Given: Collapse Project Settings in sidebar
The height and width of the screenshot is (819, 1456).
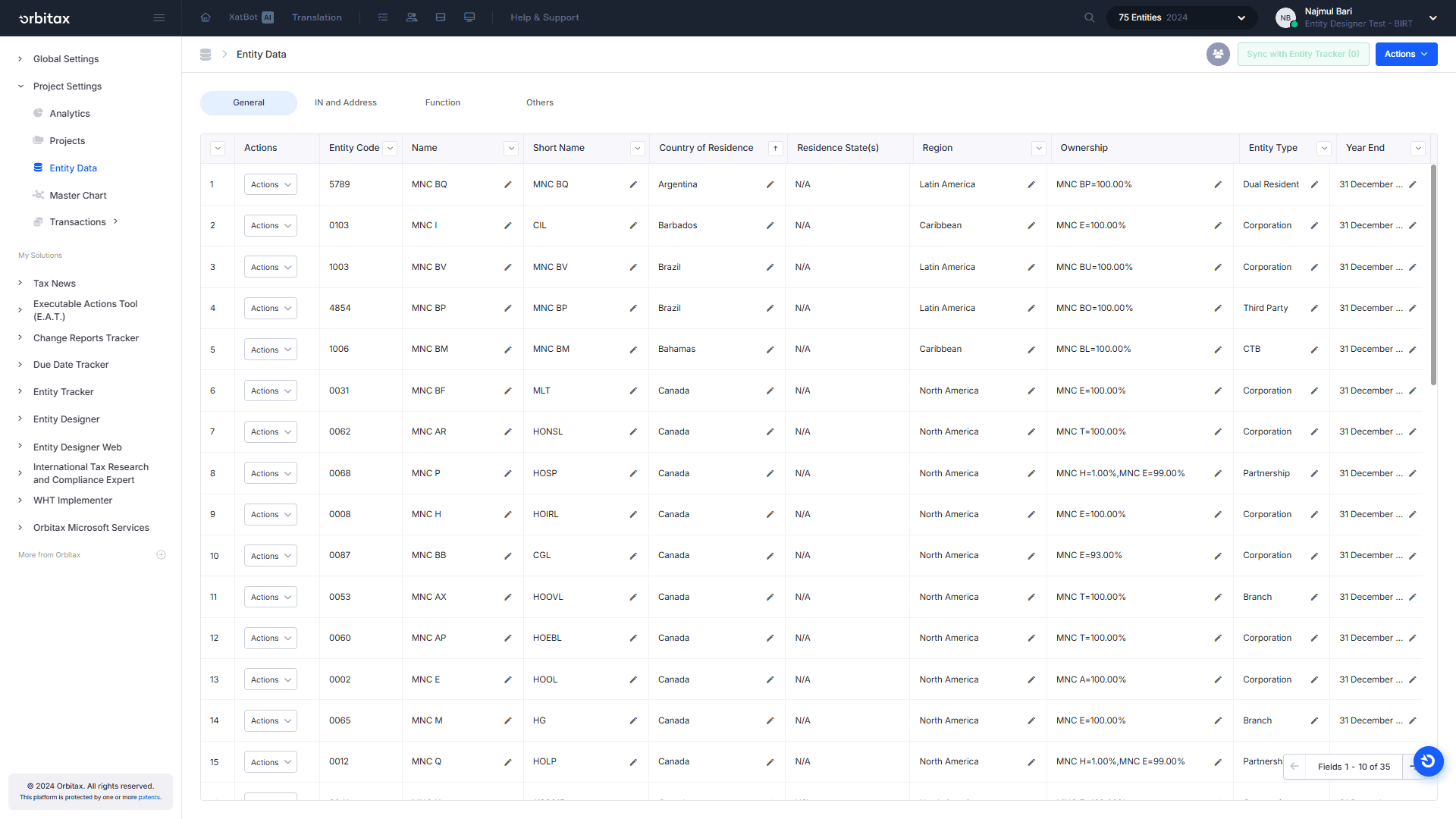Looking at the screenshot, I should pyautogui.click(x=20, y=86).
